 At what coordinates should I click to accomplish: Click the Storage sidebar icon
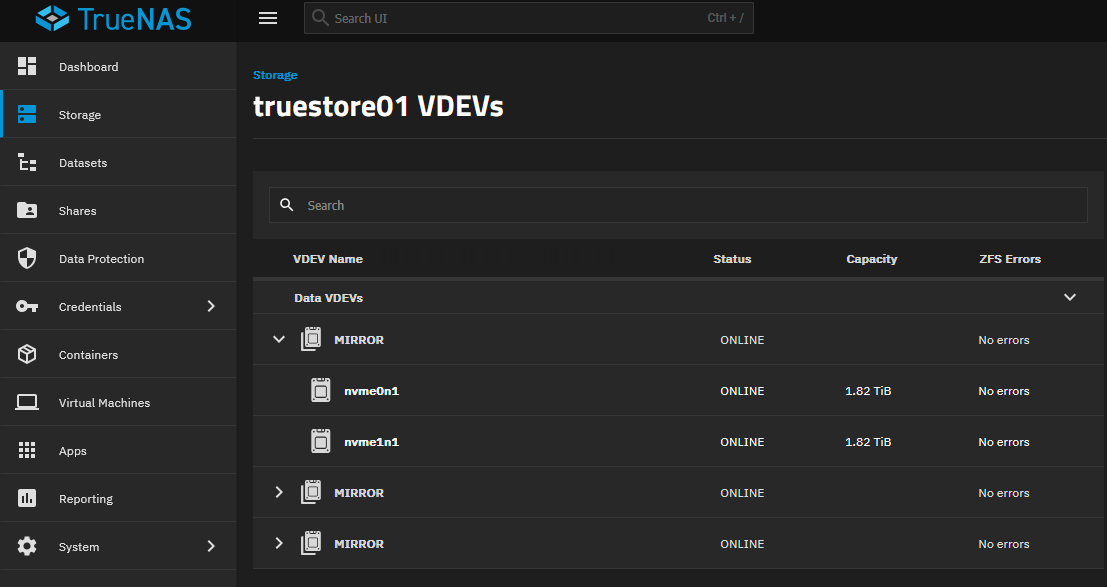(x=27, y=114)
